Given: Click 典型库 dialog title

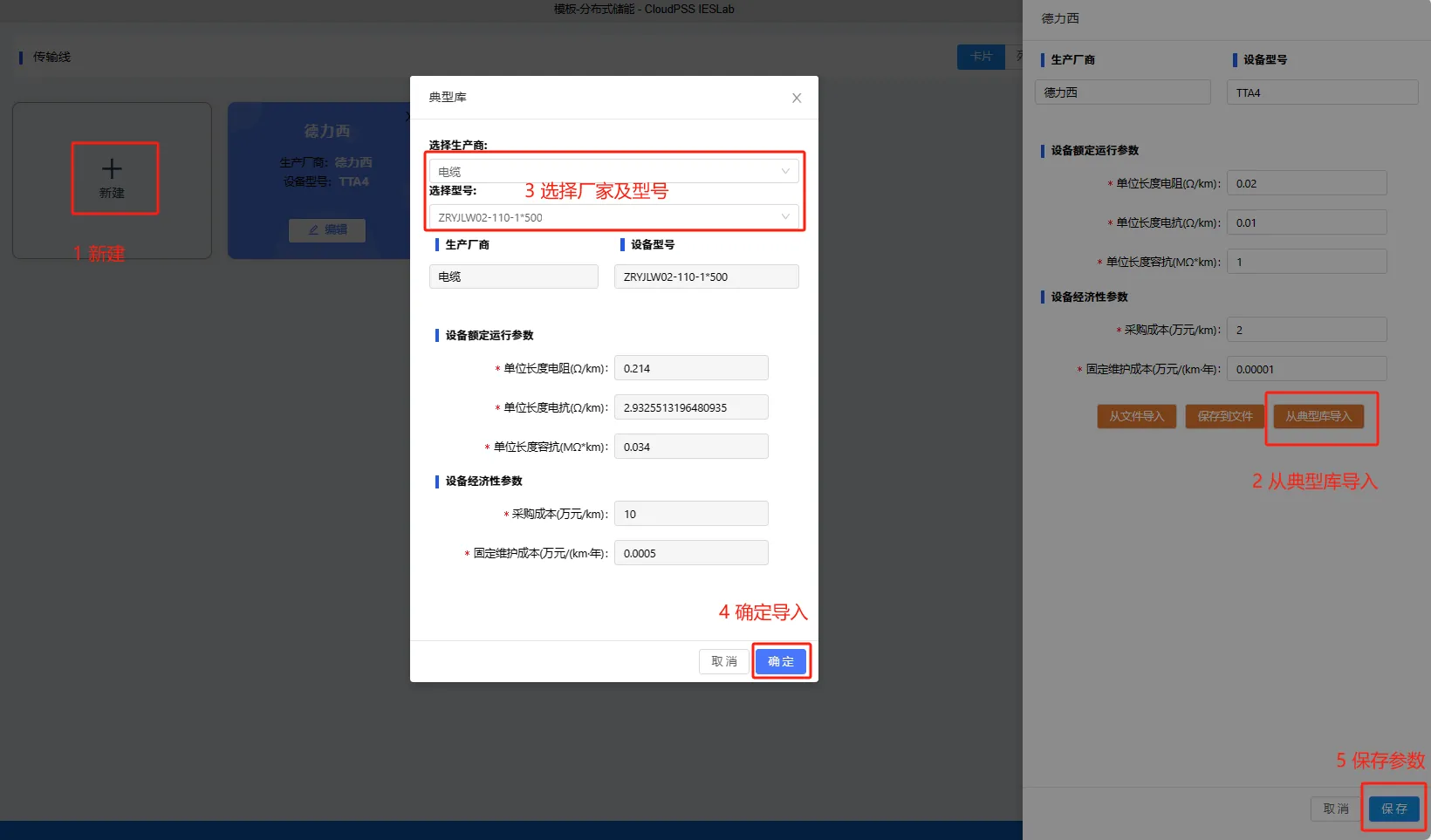Looking at the screenshot, I should (448, 97).
